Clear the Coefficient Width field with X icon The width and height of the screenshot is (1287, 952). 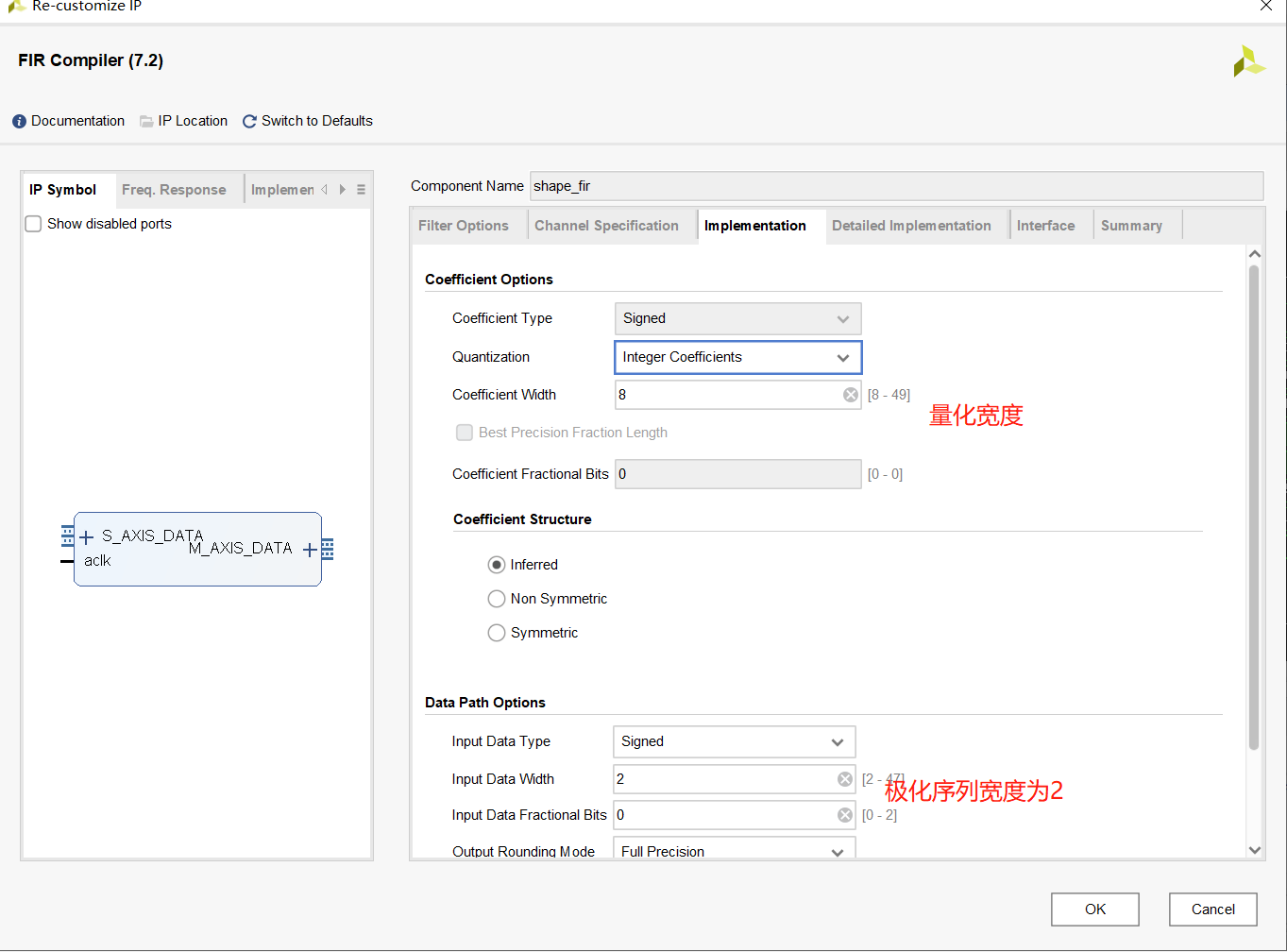tap(851, 395)
